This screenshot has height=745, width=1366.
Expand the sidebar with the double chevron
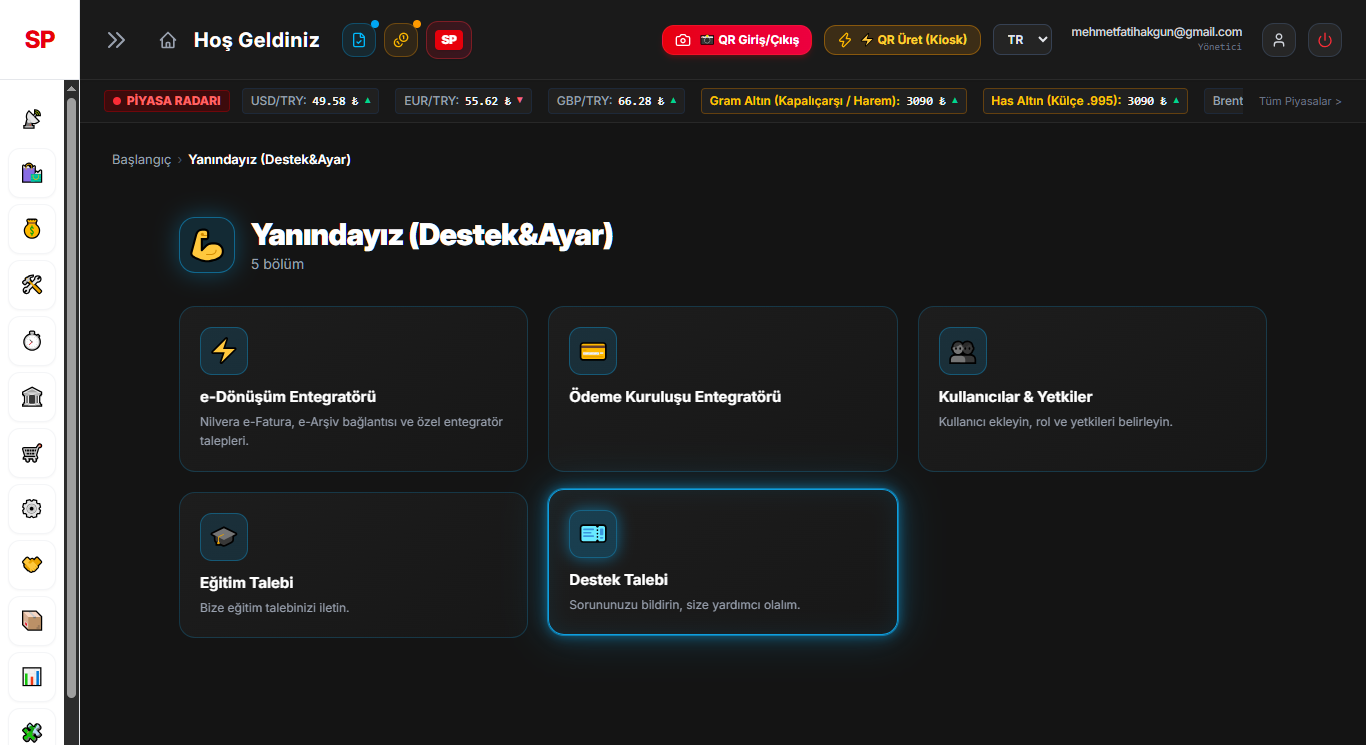coord(117,40)
